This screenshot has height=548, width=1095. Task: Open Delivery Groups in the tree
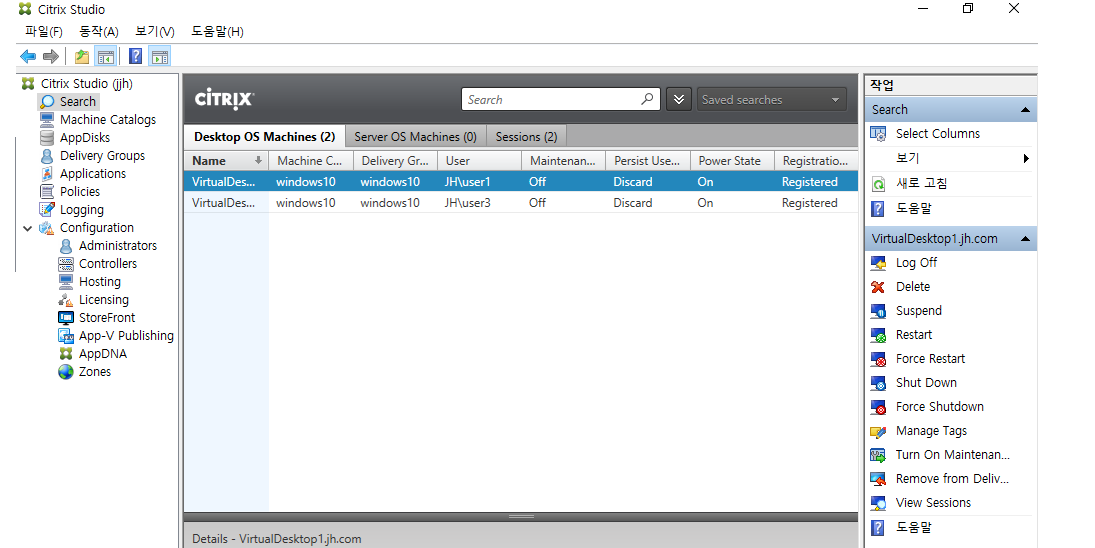coord(102,156)
